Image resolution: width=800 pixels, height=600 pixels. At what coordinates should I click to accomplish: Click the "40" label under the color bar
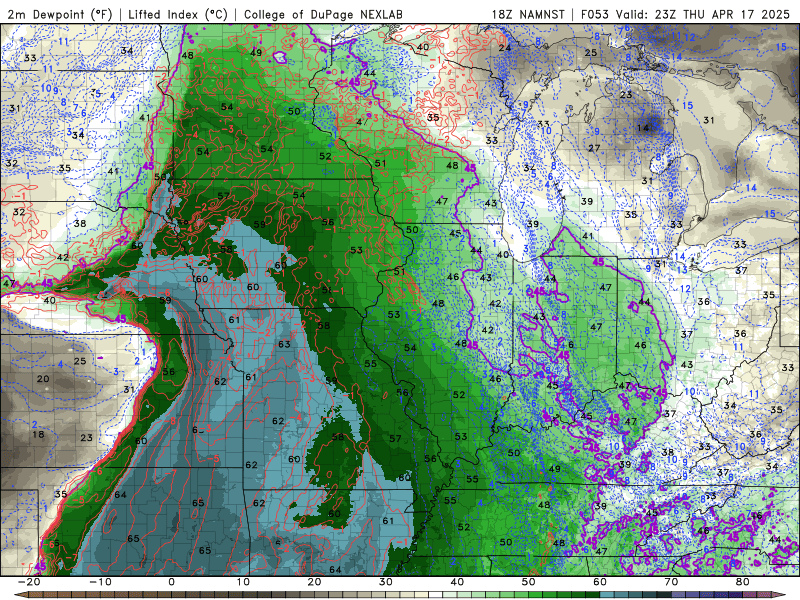click(457, 582)
